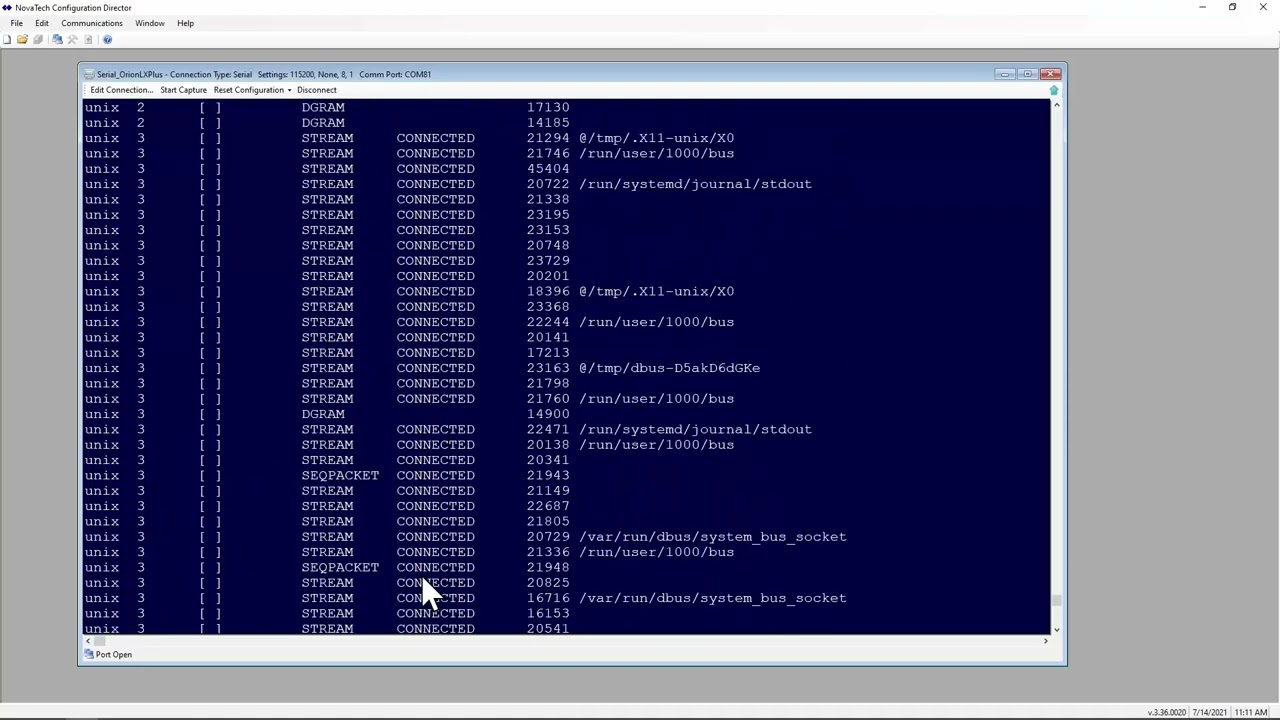The image size is (1280, 720).
Task: Click the version v.3.36.0020 status text
Action: (x=1167, y=712)
